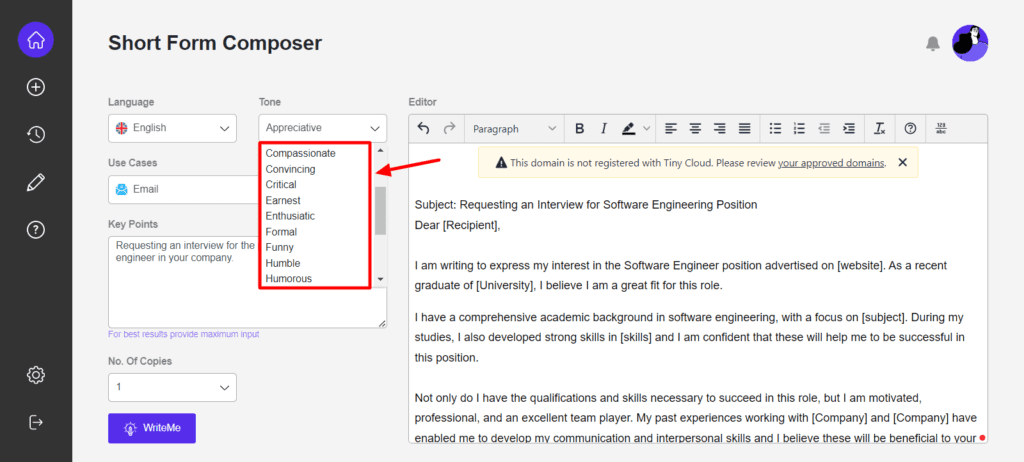Click the logout icon in sidebar
This screenshot has height=462, width=1024.
[x=36, y=423]
